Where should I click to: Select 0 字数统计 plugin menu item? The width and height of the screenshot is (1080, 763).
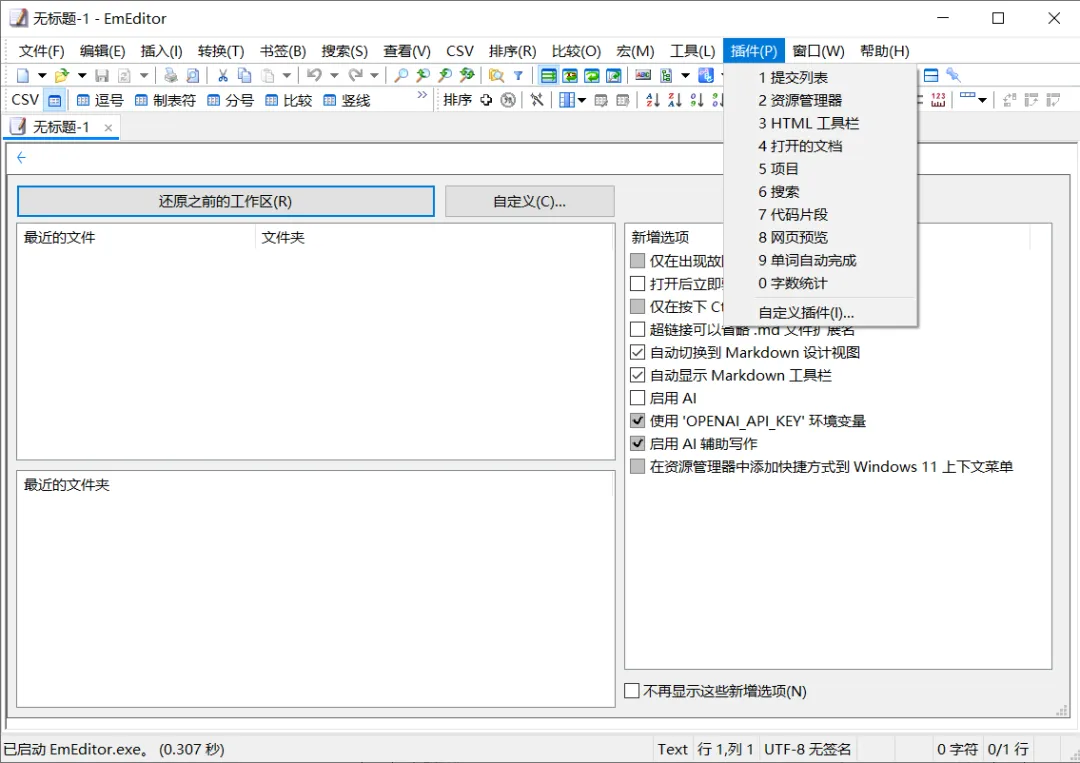click(820, 283)
